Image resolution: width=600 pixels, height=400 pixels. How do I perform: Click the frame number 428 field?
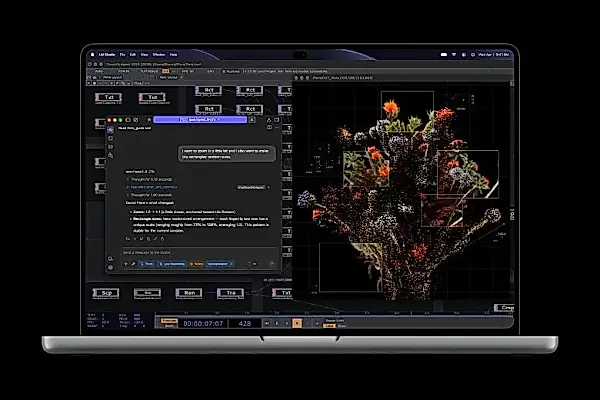click(245, 323)
